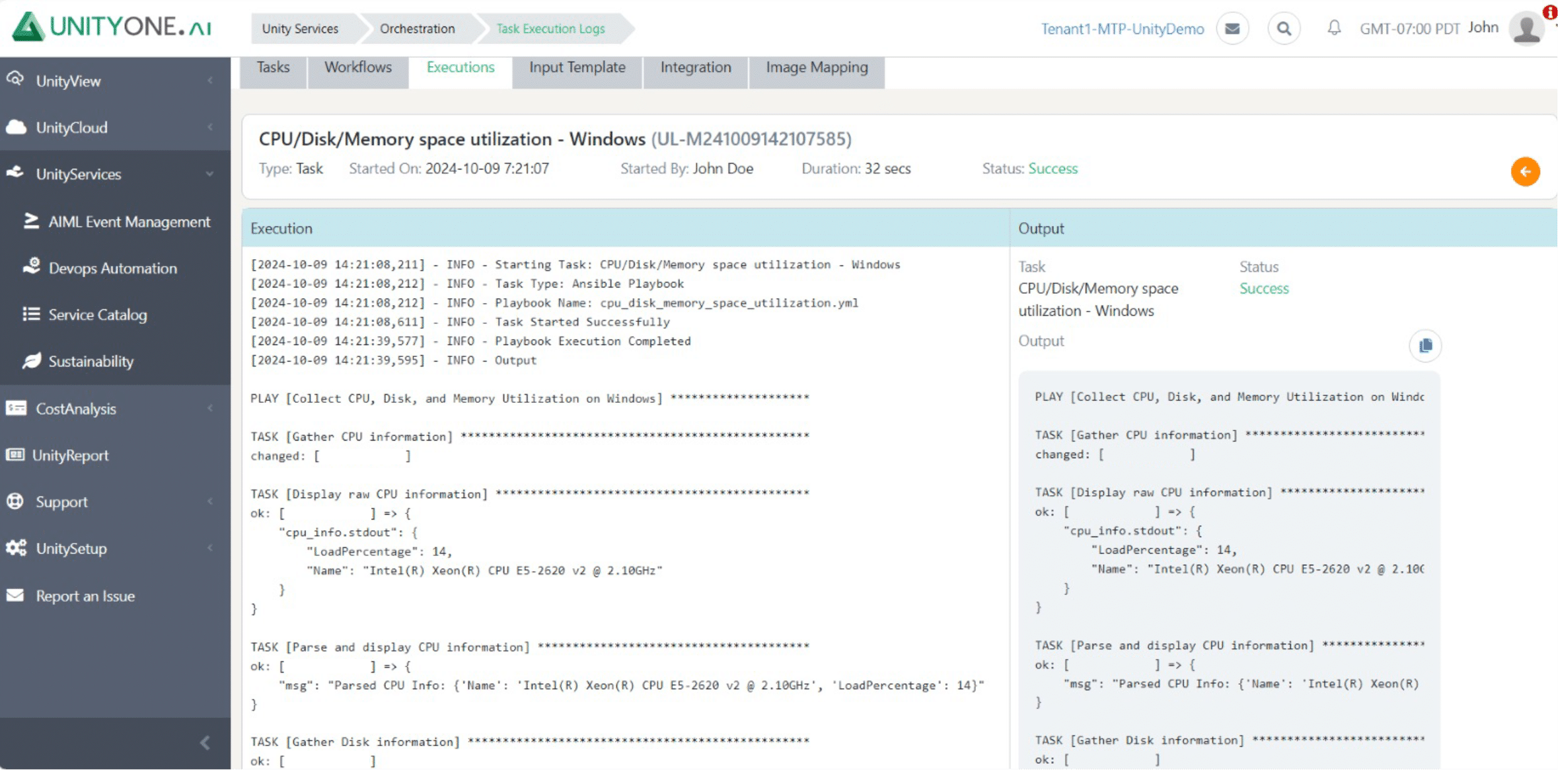Click the user avatar icon

click(1527, 28)
